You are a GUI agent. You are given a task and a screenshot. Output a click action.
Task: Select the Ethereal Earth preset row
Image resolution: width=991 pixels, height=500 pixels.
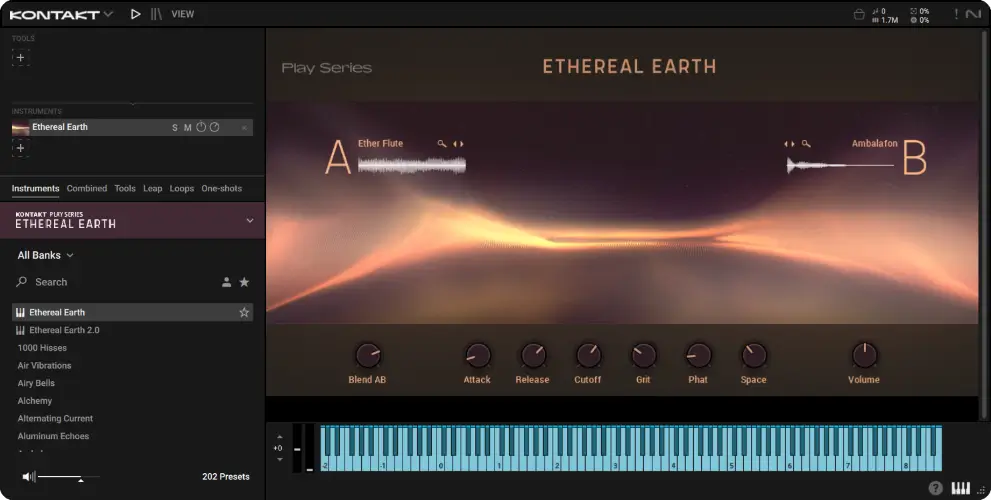point(132,312)
